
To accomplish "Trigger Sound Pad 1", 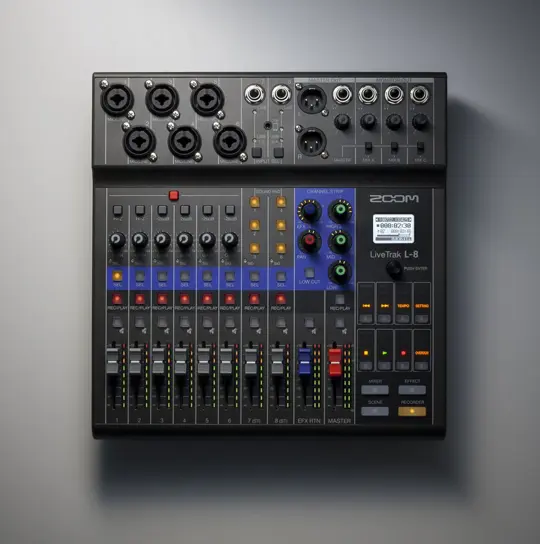I will point(254,202).
